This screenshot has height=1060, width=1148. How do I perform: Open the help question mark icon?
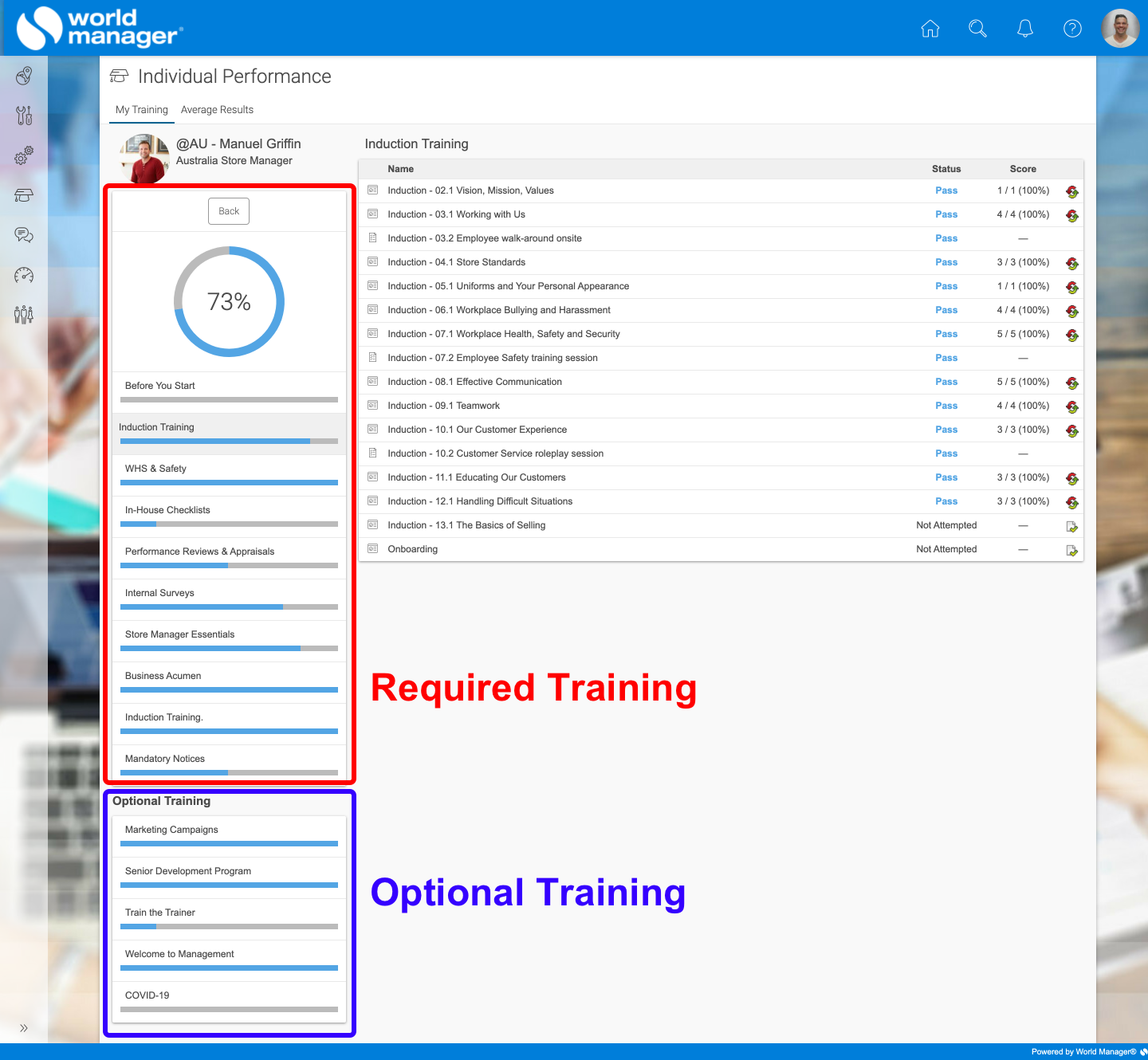(x=1073, y=29)
